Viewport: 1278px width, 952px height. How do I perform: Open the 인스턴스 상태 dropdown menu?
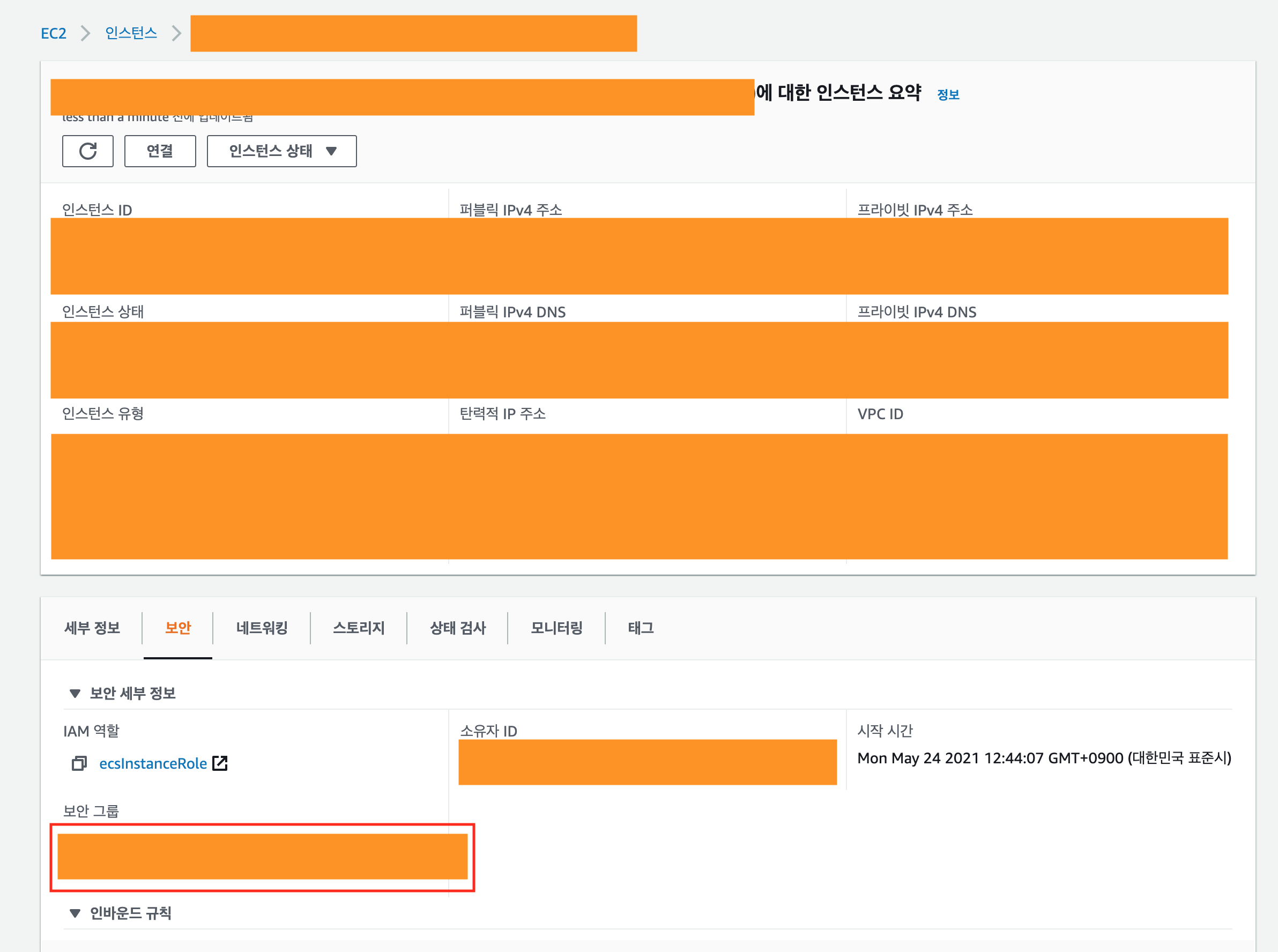click(x=281, y=151)
